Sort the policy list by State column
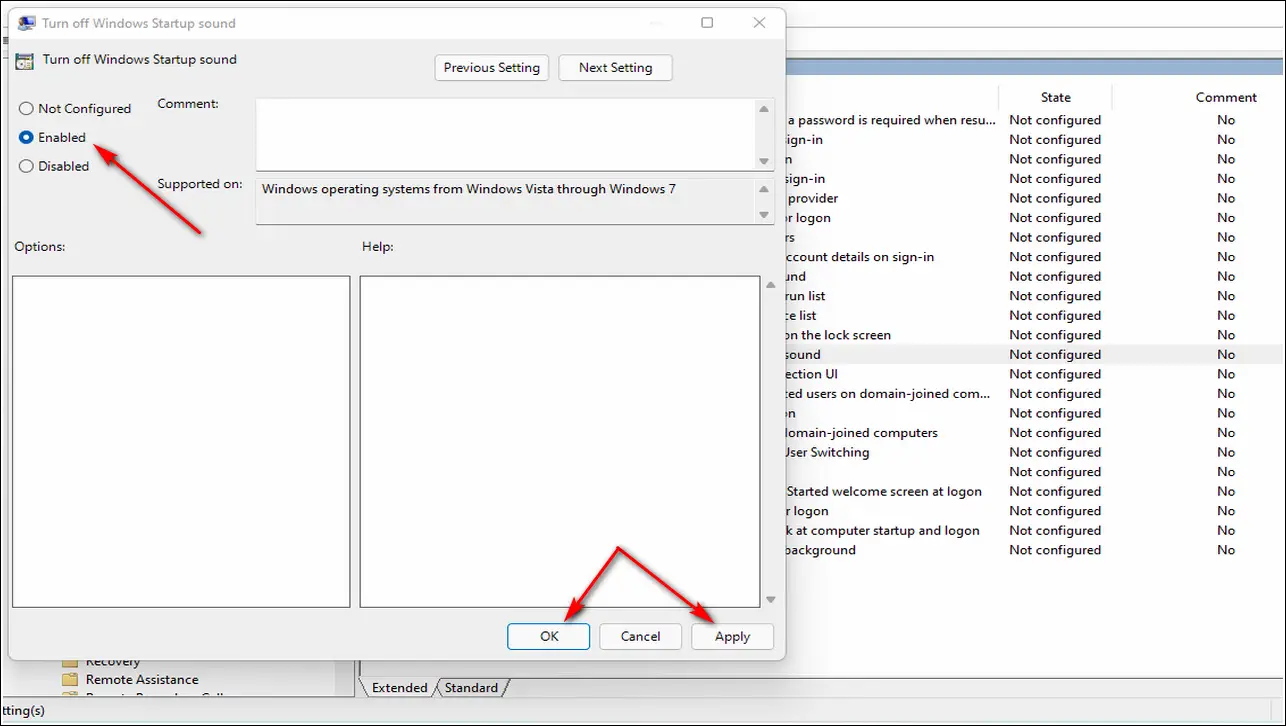1286x726 pixels. click(x=1055, y=97)
